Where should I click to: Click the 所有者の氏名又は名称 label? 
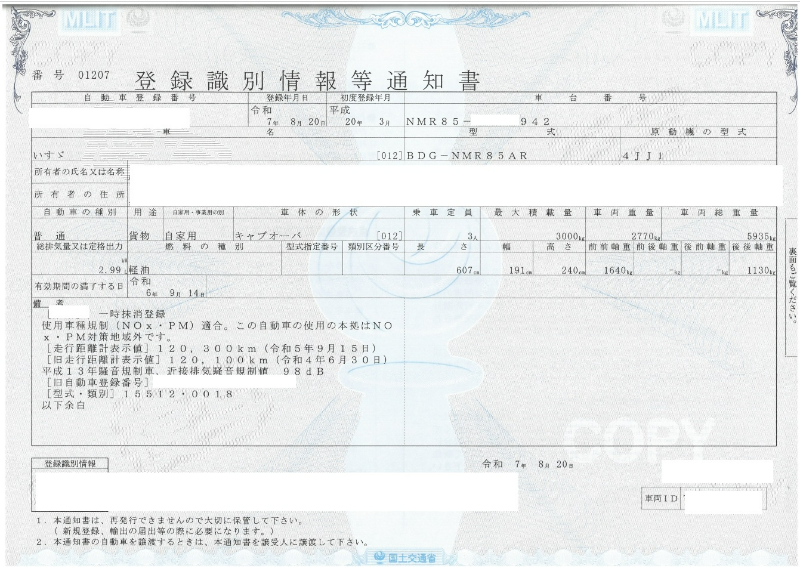click(x=79, y=172)
